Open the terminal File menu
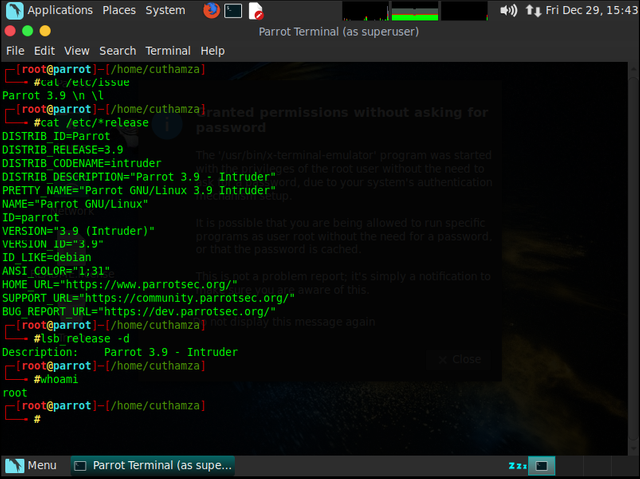 tap(15, 51)
